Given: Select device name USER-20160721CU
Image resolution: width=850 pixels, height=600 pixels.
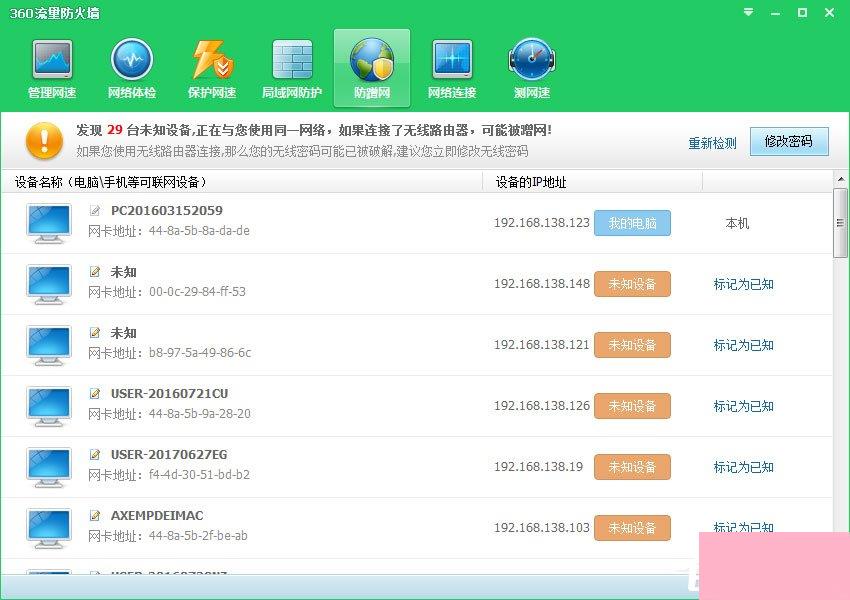Looking at the screenshot, I should point(169,393).
